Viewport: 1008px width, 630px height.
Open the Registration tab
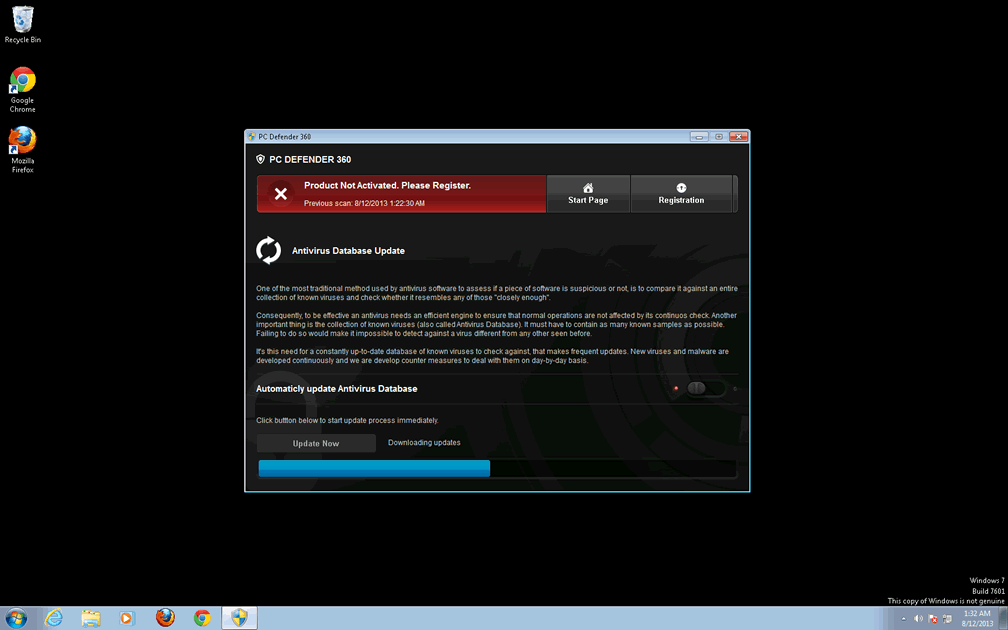pos(681,194)
